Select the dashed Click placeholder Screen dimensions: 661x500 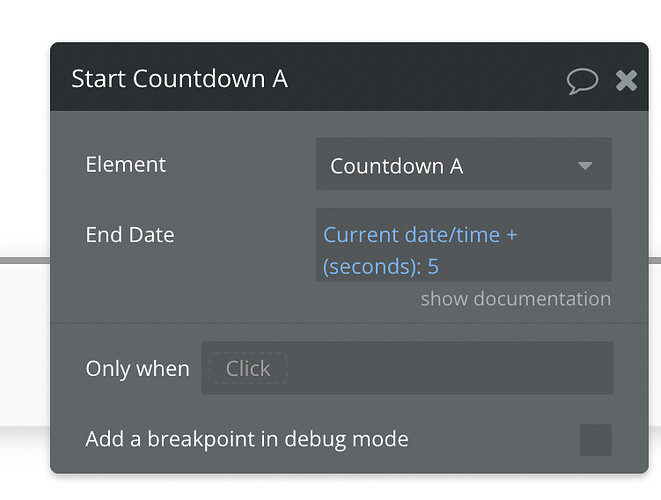pos(247,369)
